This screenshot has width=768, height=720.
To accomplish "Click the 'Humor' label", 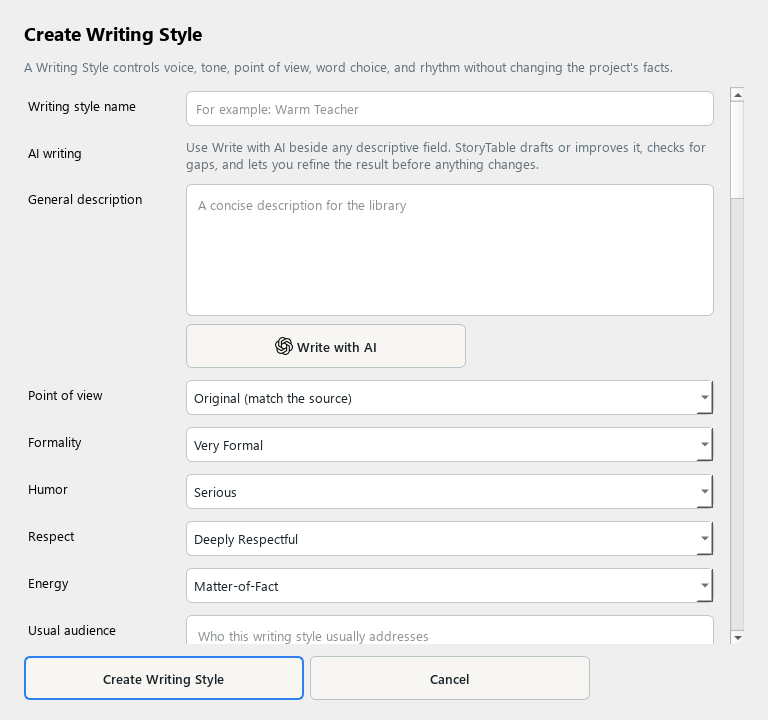I will pyautogui.click(x=48, y=490).
